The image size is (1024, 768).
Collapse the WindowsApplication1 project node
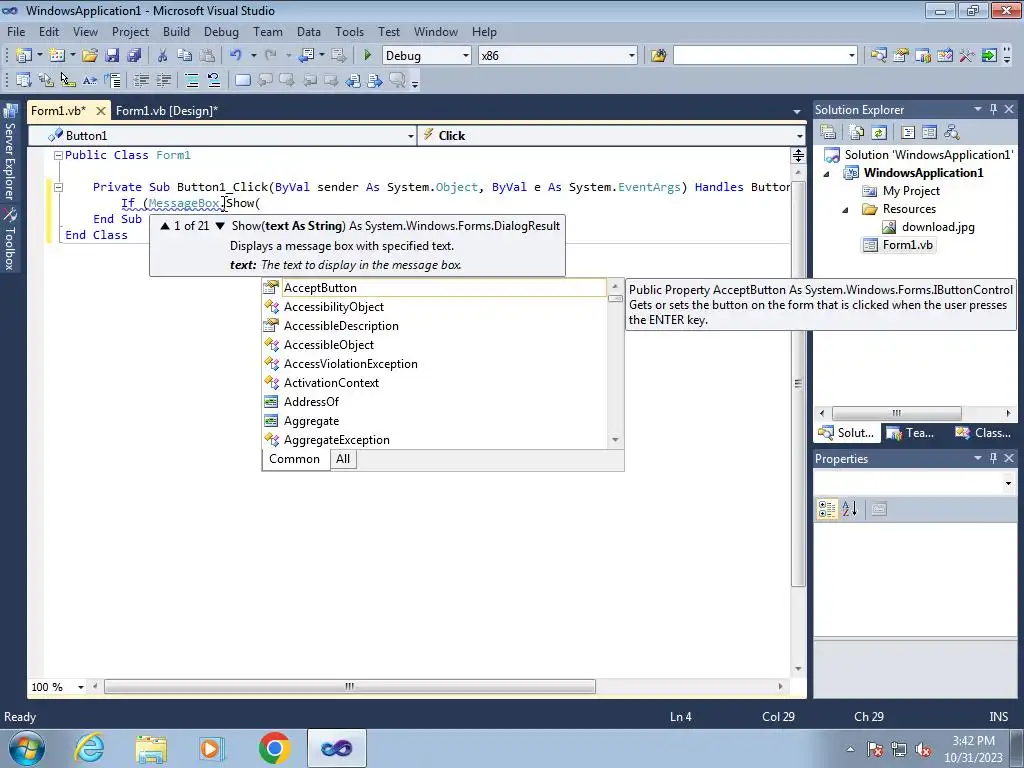coord(827,174)
